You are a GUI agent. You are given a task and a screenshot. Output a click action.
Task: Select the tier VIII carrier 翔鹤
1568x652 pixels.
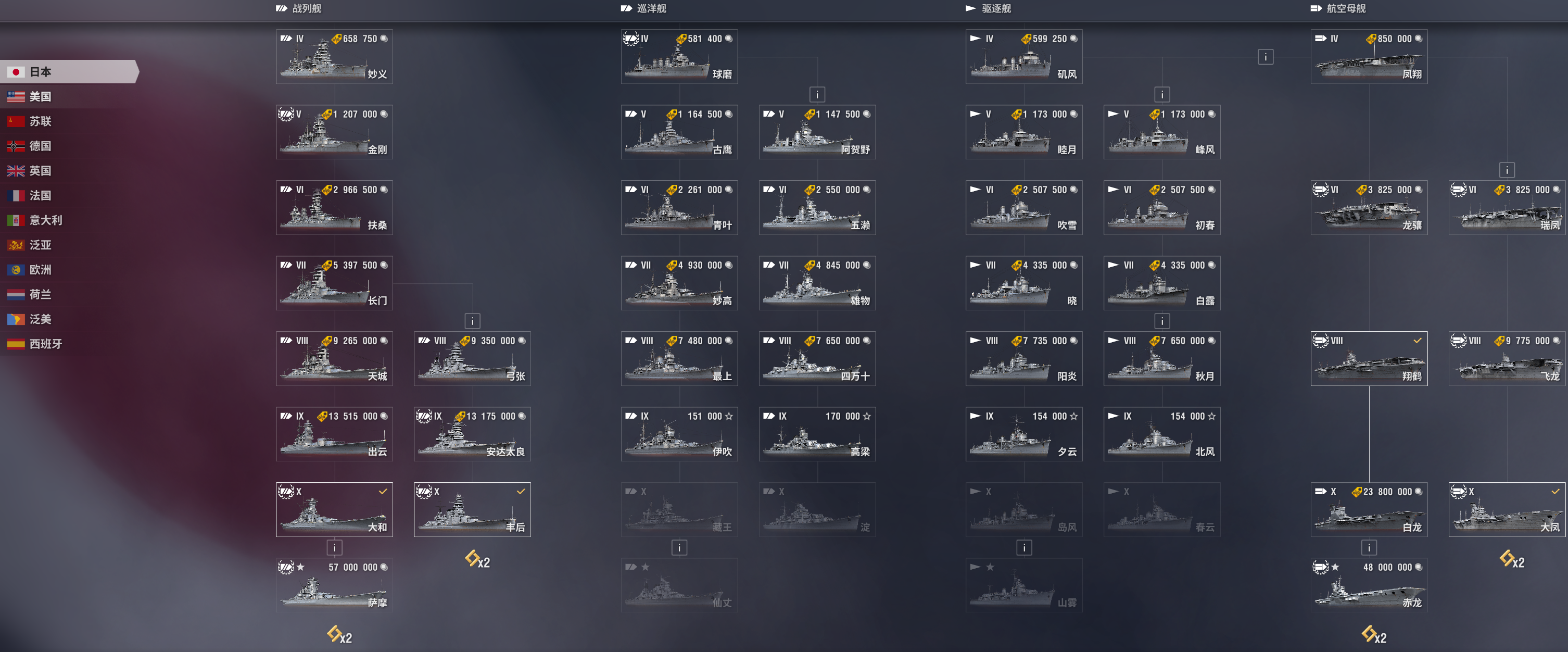(x=1369, y=359)
